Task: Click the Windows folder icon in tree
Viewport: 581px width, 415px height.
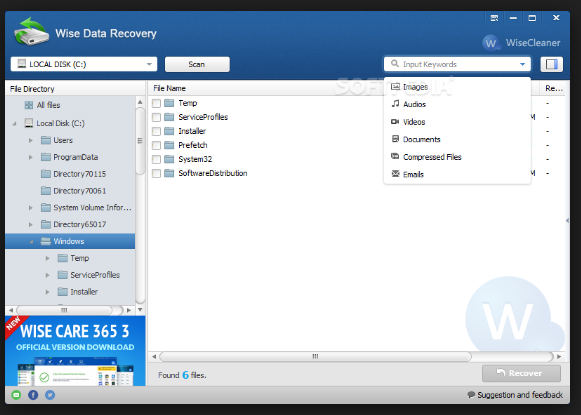Action: point(46,241)
